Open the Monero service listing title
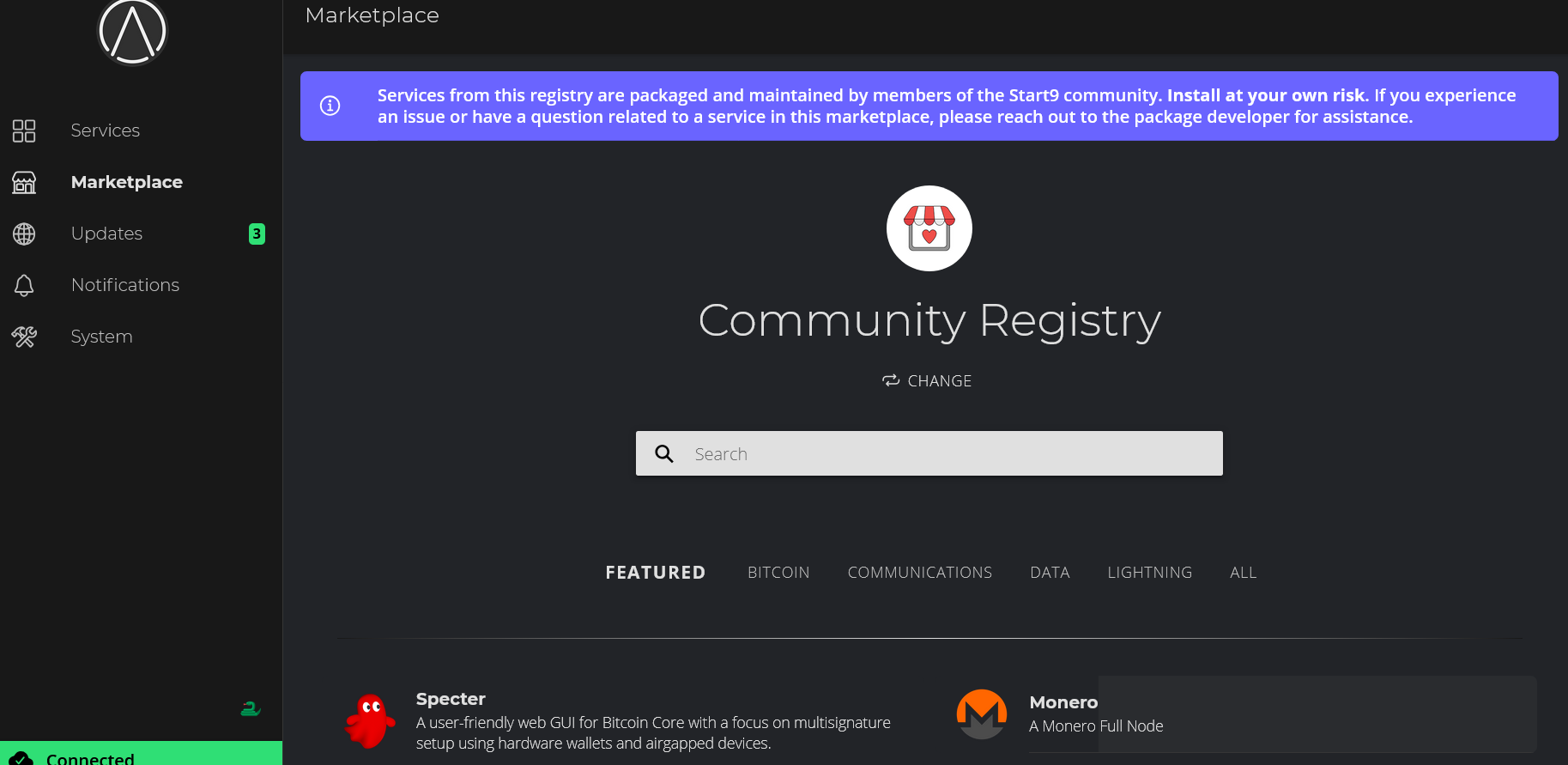 point(1063,702)
